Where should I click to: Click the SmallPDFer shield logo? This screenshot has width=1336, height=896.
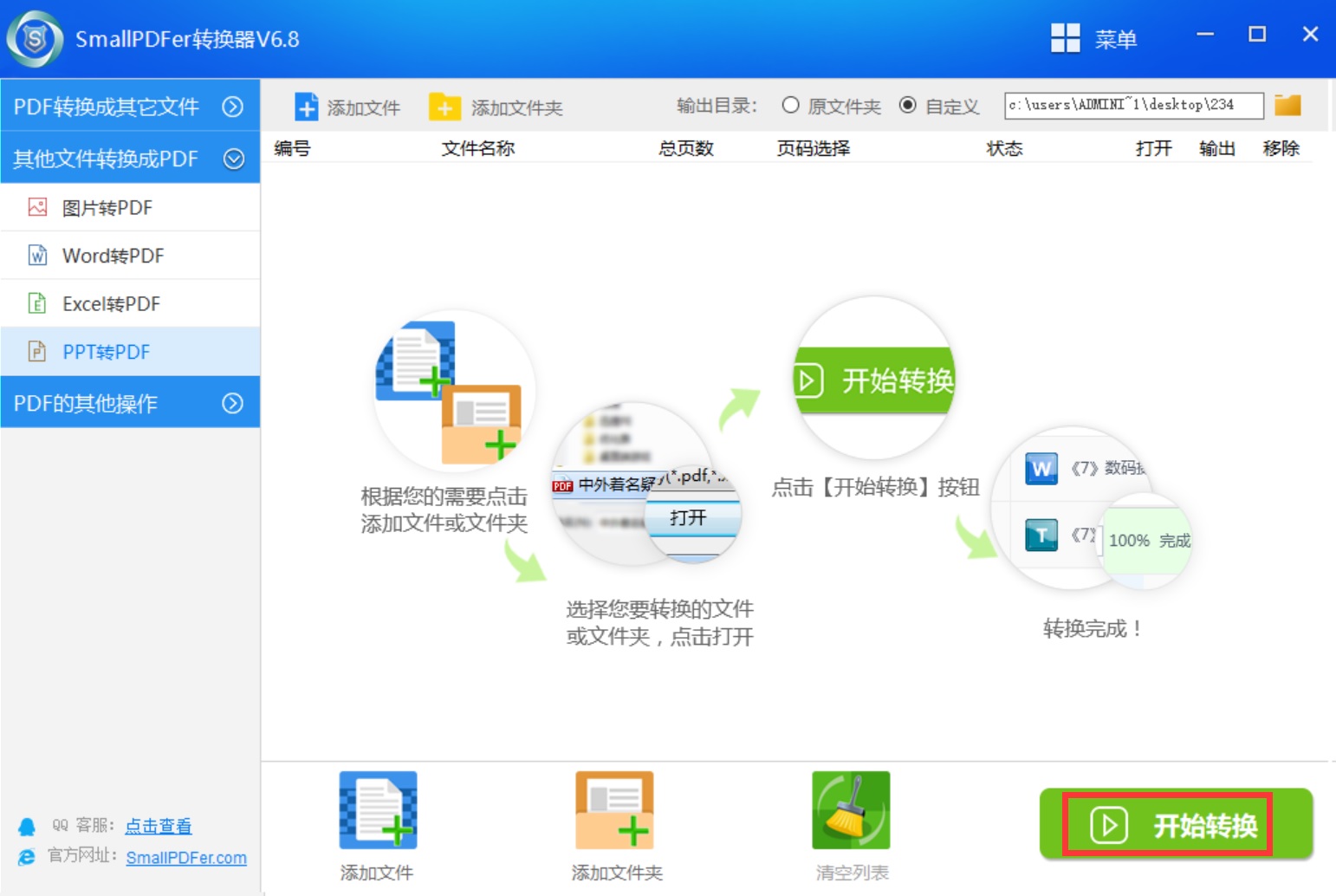pos(35,39)
